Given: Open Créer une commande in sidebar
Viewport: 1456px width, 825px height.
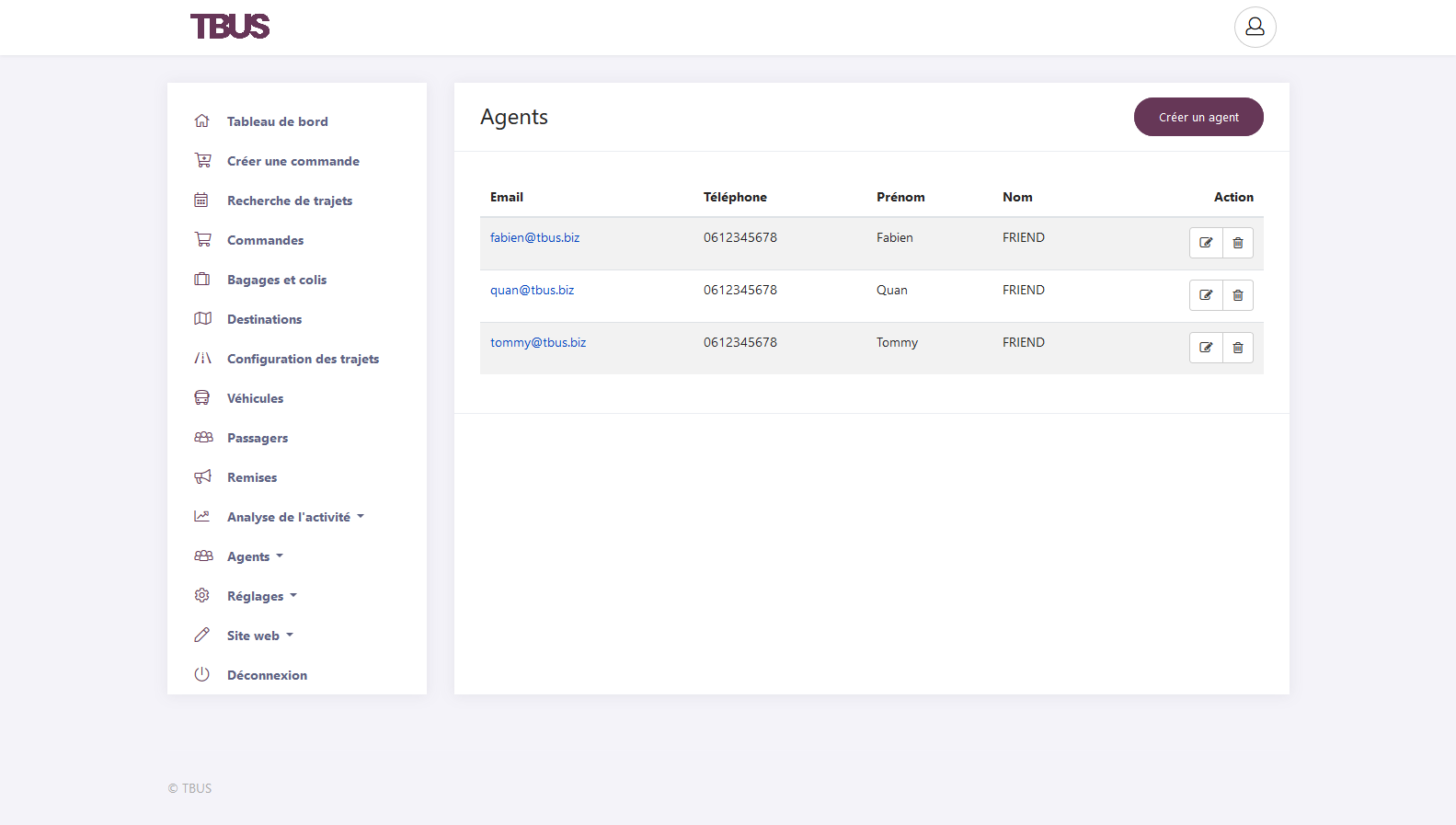Looking at the screenshot, I should click(x=292, y=161).
